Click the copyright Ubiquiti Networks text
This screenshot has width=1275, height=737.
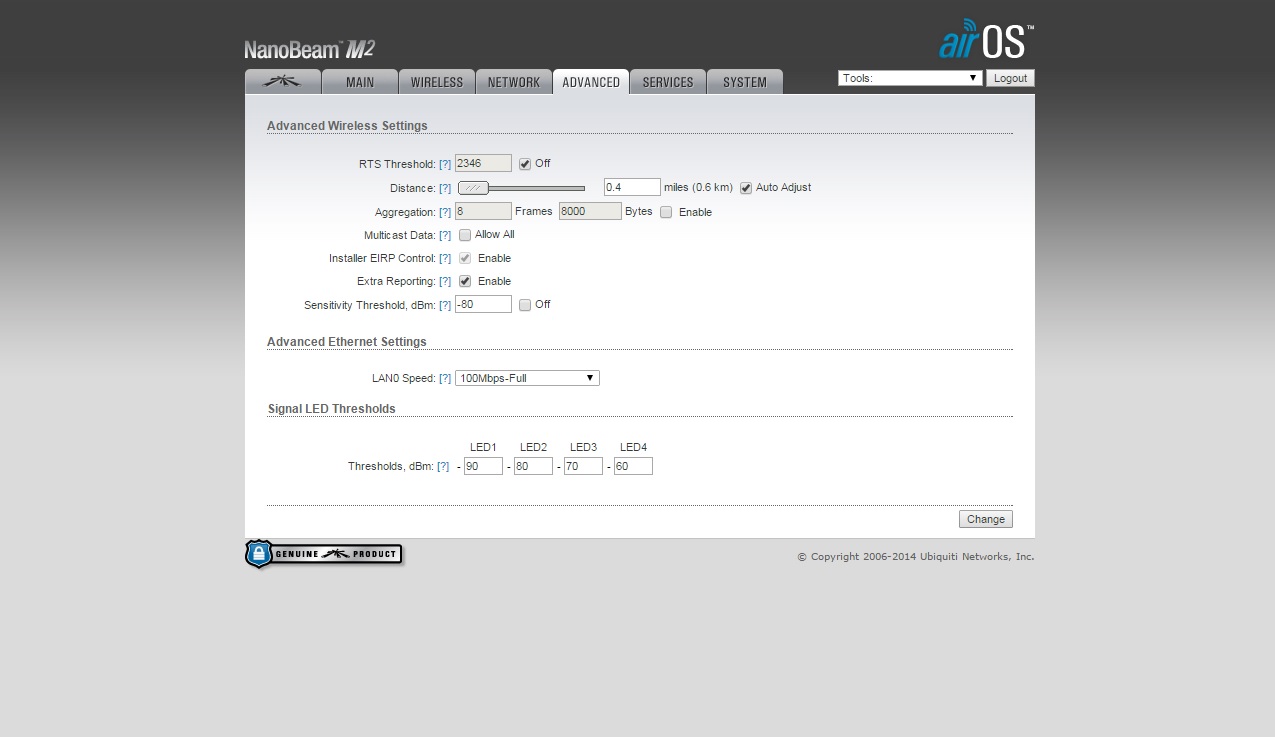[916, 557]
